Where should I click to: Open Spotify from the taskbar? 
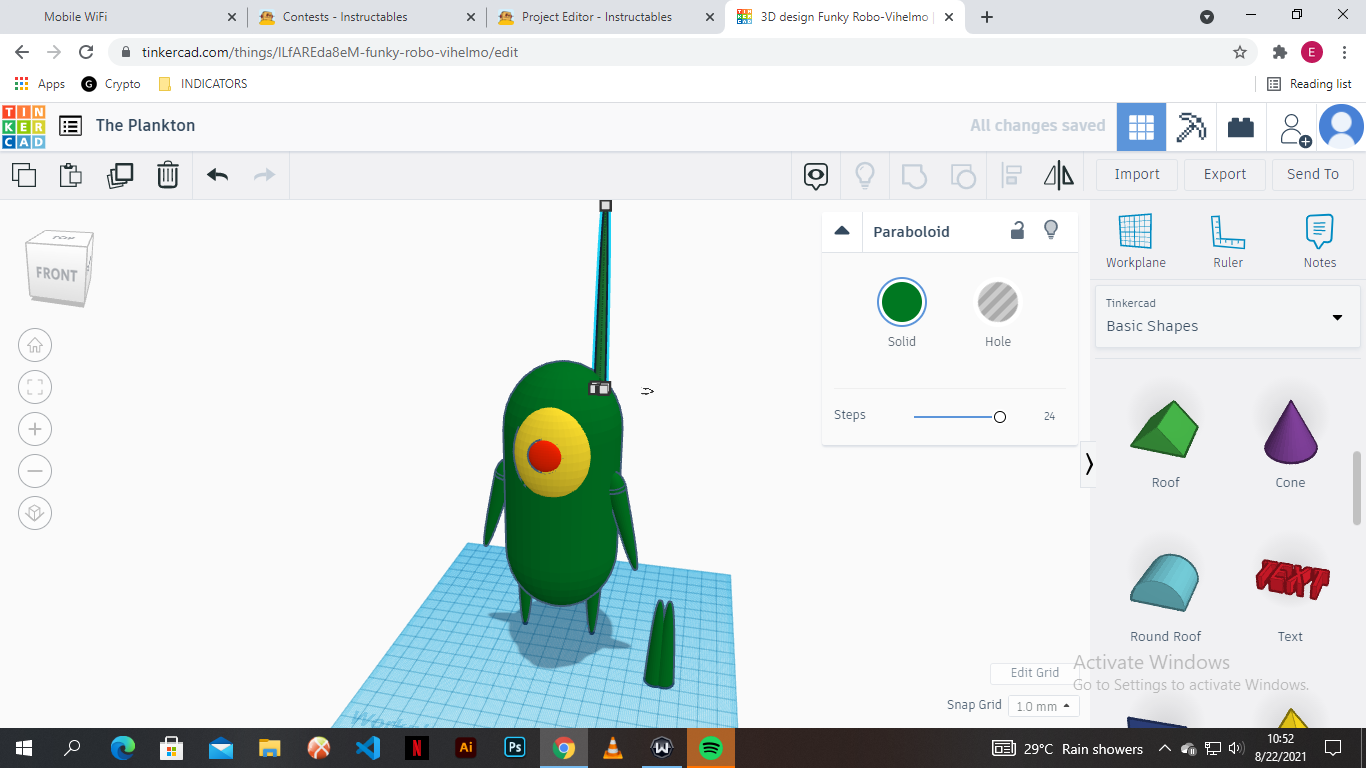tap(711, 748)
